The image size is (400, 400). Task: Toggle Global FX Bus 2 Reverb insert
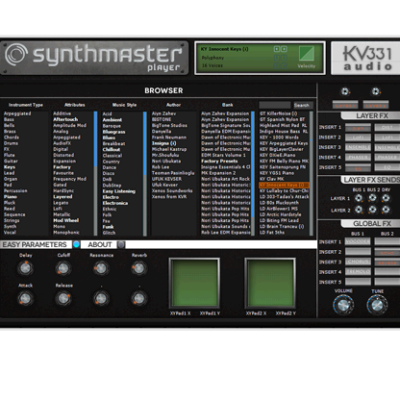point(387,262)
